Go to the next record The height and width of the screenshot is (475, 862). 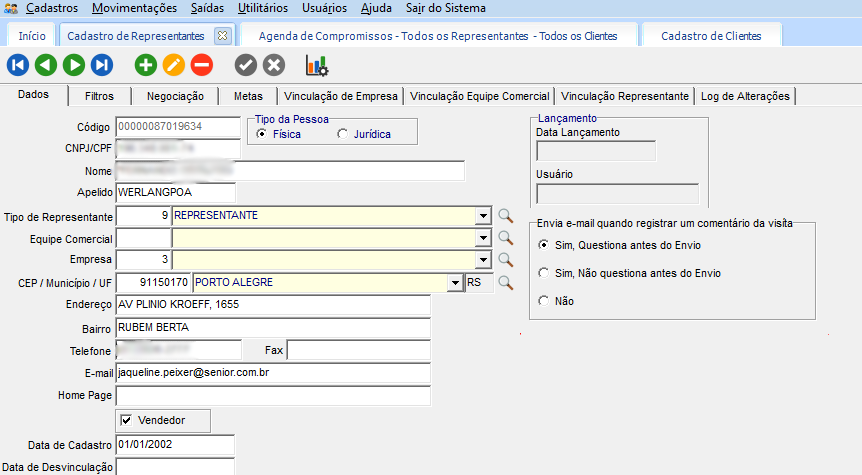coord(74,65)
